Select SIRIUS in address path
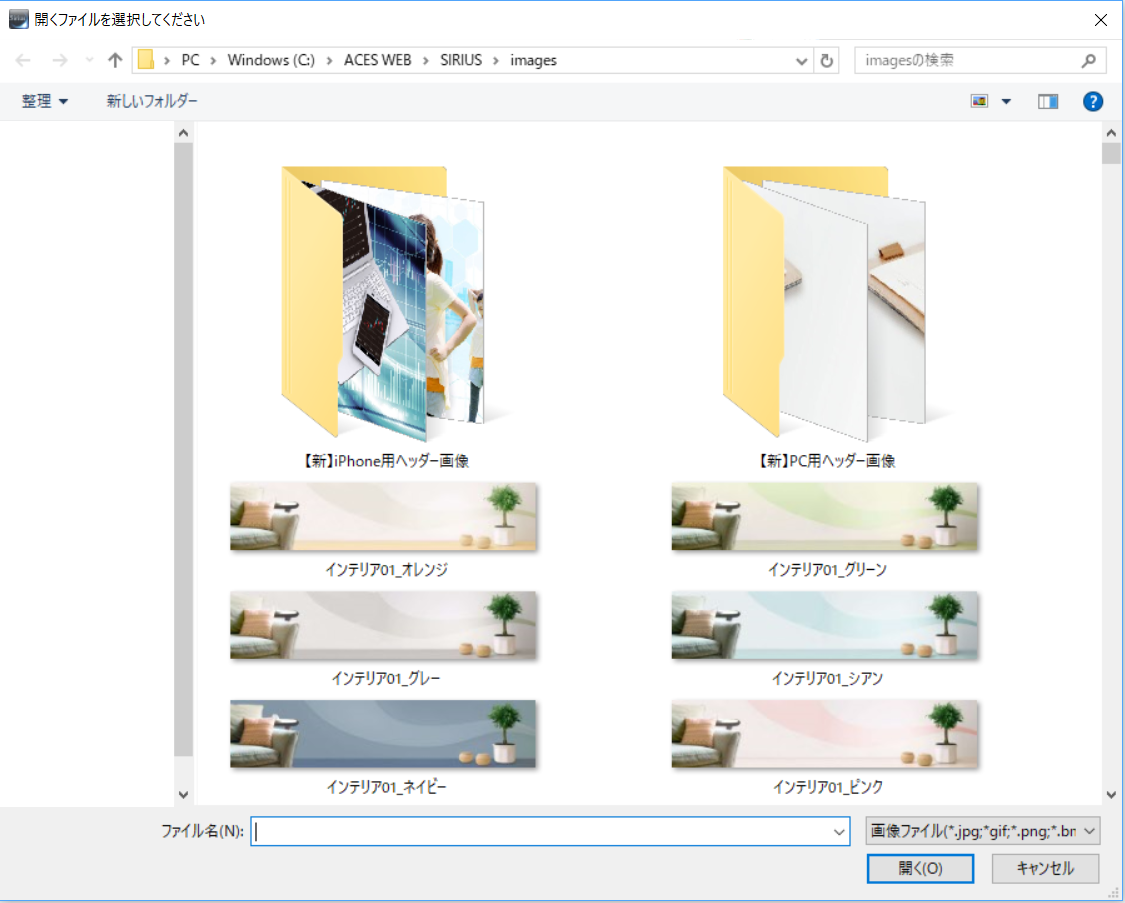Screen dimensions: 1125x903 (x=461, y=60)
